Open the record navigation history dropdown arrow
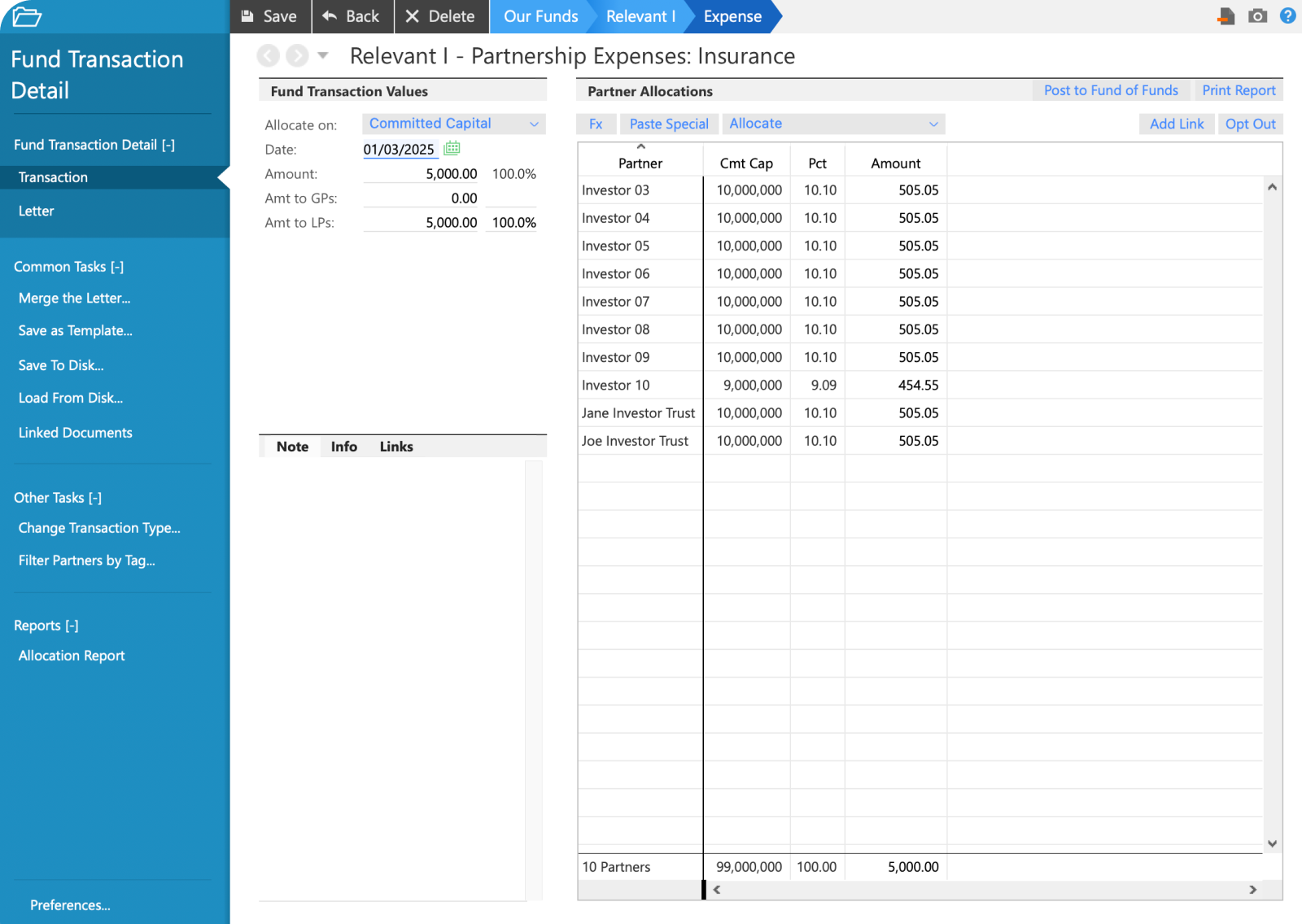 coord(323,55)
